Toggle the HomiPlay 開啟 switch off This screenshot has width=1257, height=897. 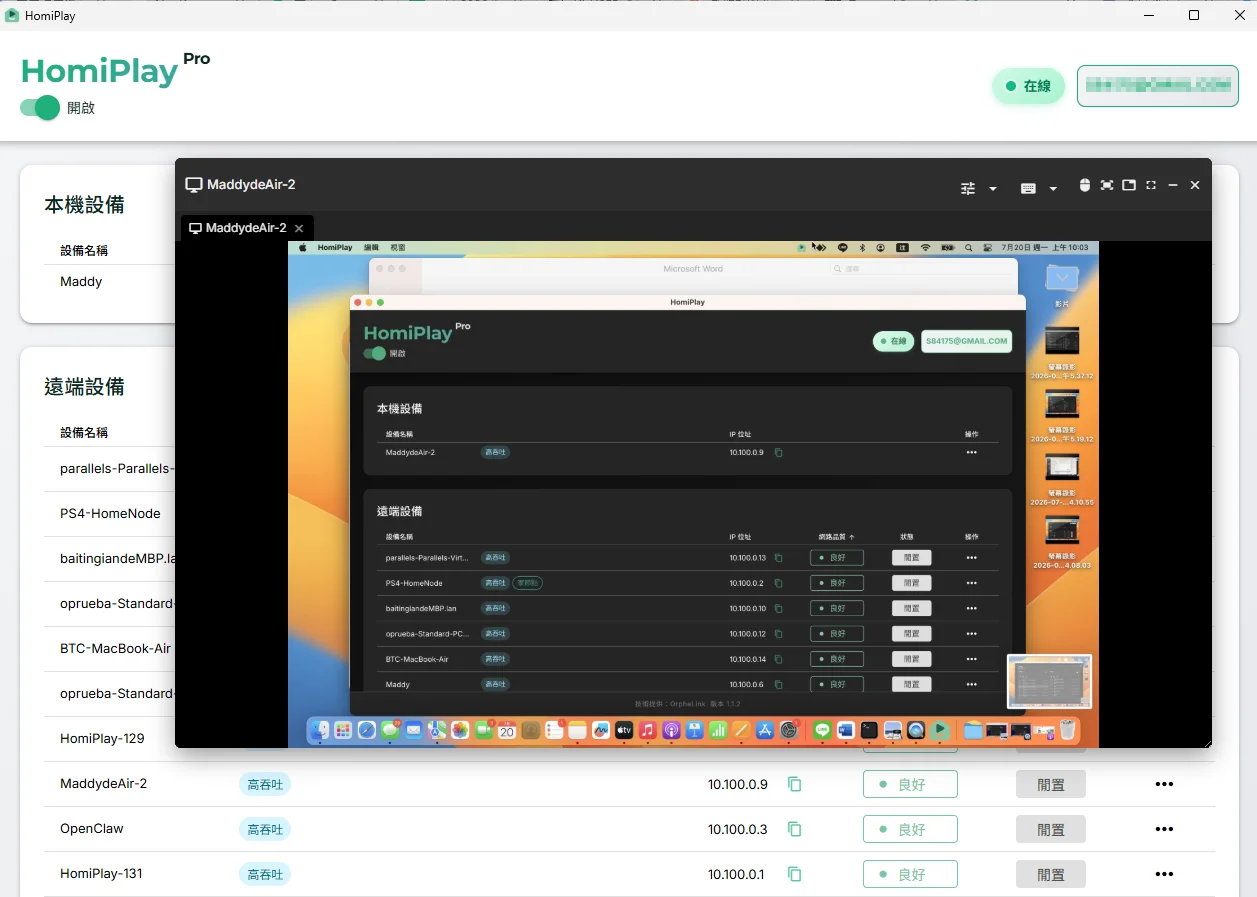pyautogui.click(x=40, y=108)
